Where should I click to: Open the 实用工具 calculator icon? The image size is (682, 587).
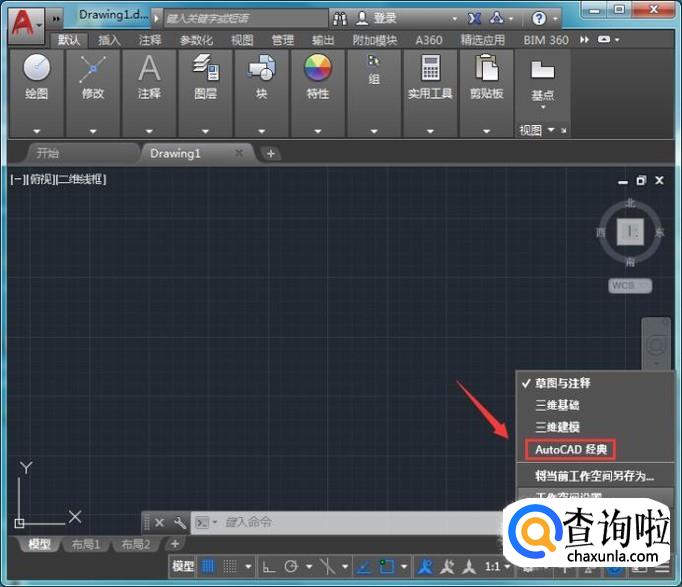pos(430,68)
